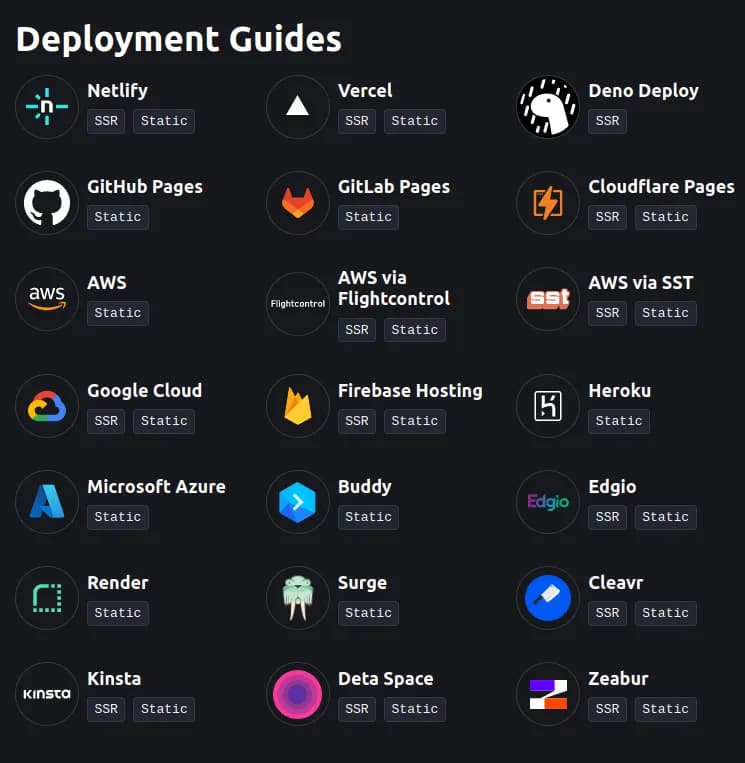Open the Cloudflare Pages guide title
Image resolution: width=745 pixels, height=763 pixels.
661,186
